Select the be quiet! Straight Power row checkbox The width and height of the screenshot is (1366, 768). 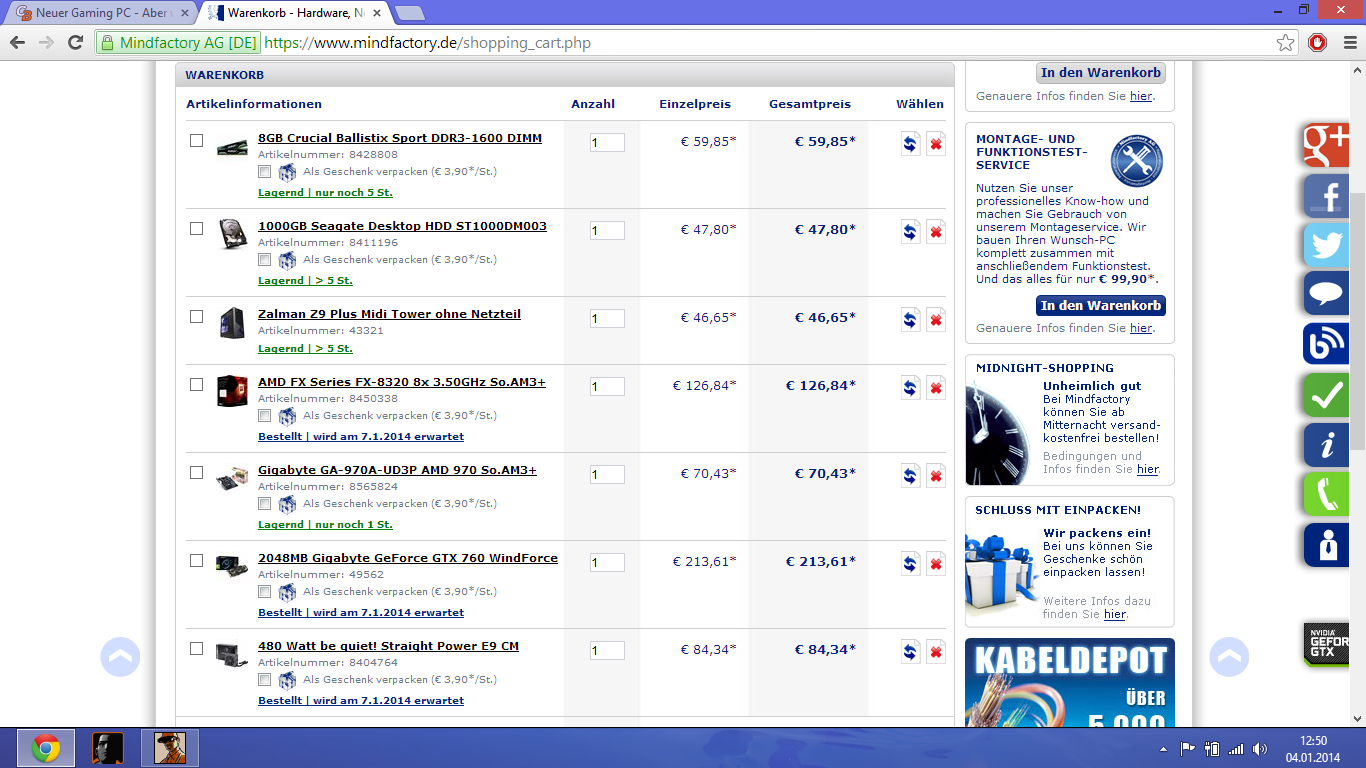pyautogui.click(x=197, y=648)
